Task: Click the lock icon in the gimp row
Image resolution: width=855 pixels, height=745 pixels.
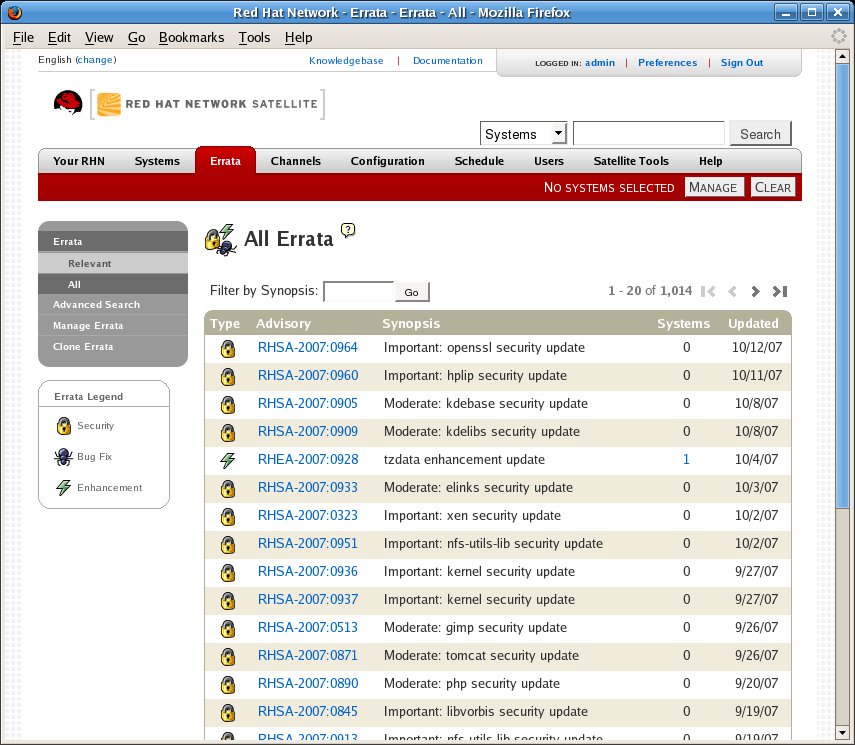Action: 228,628
